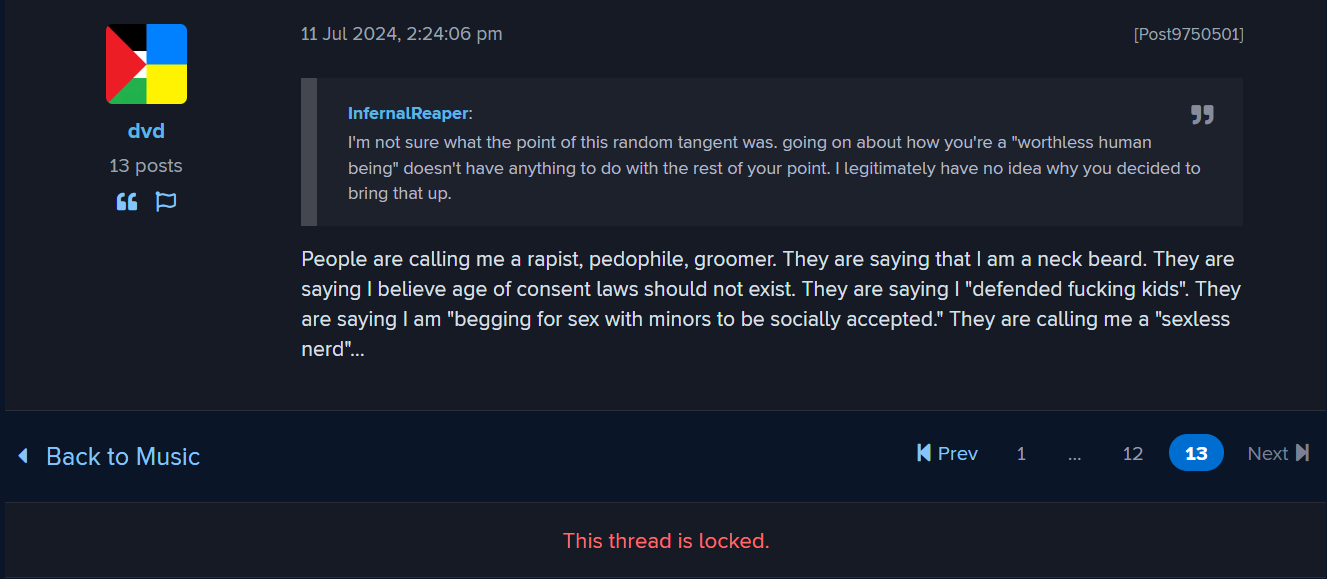Image resolution: width=1327 pixels, height=579 pixels.
Task: Click the Prev skip-back arrow icon
Action: click(924, 453)
